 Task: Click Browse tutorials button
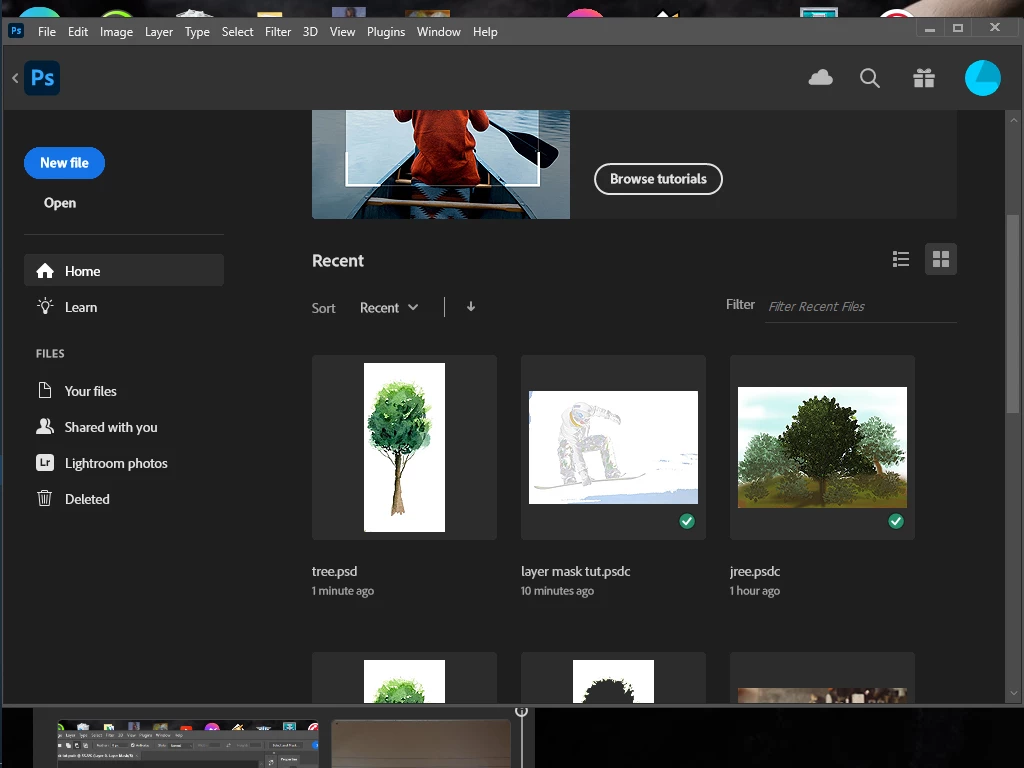(658, 179)
